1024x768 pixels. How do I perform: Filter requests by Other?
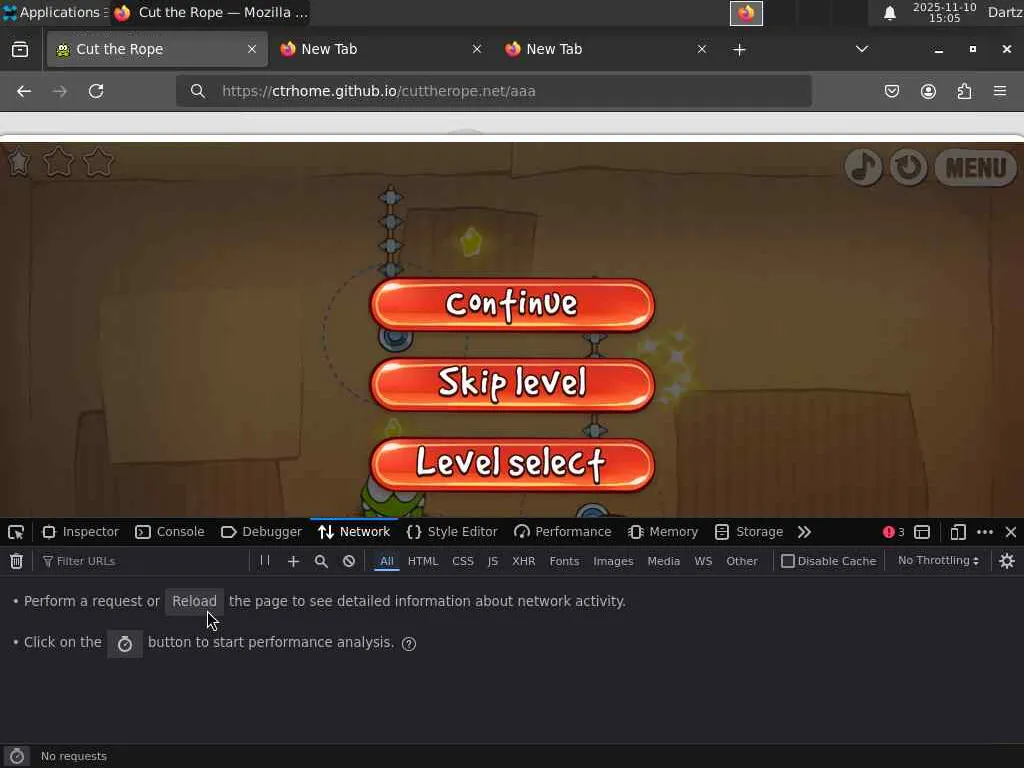pyautogui.click(x=742, y=561)
